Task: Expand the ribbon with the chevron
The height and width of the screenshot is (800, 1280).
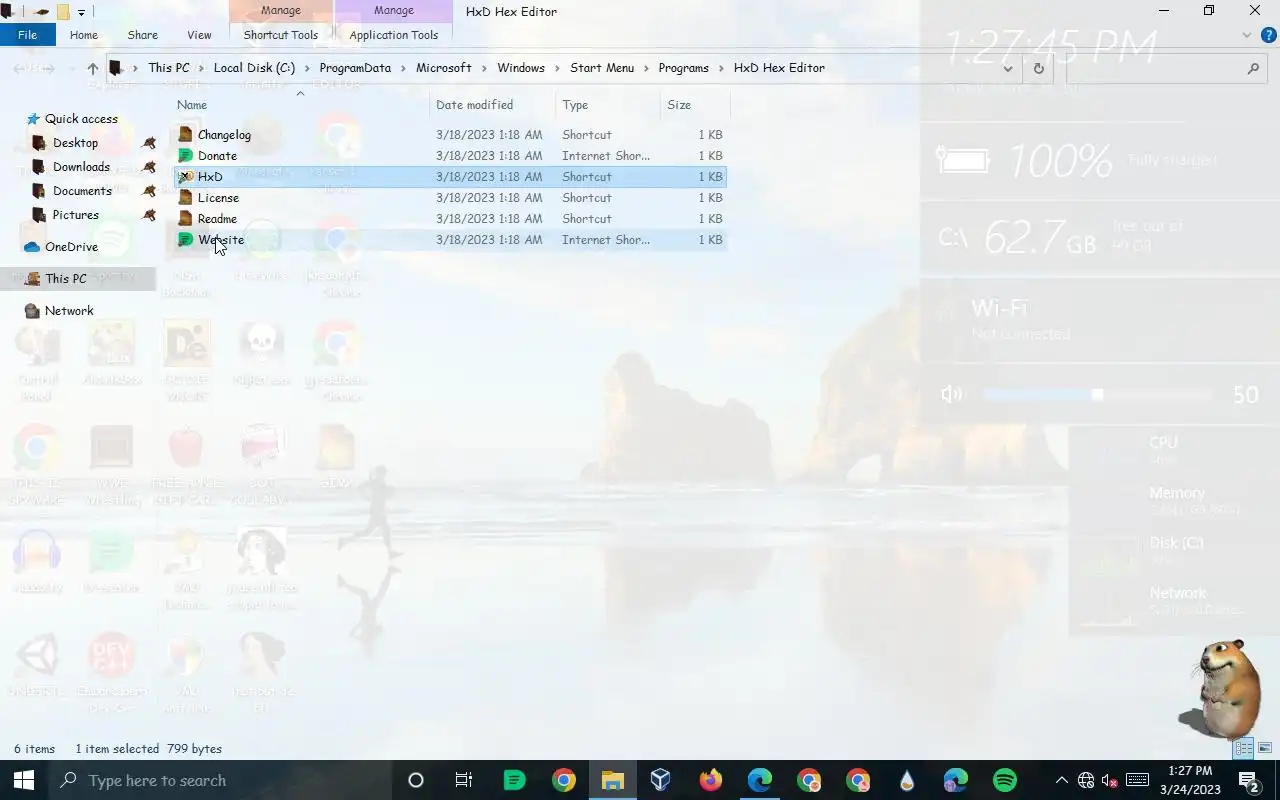Action: tap(1246, 35)
